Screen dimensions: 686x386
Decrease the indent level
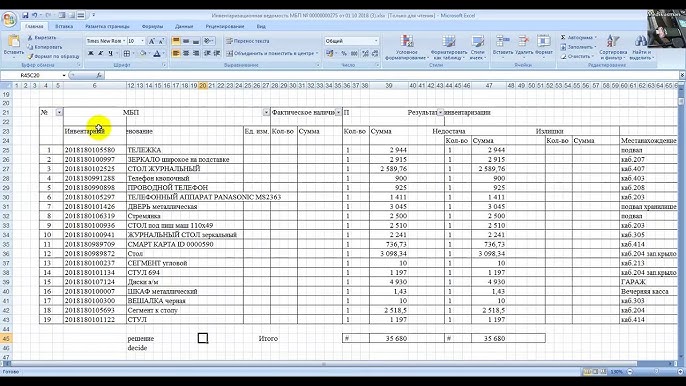(x=207, y=53)
